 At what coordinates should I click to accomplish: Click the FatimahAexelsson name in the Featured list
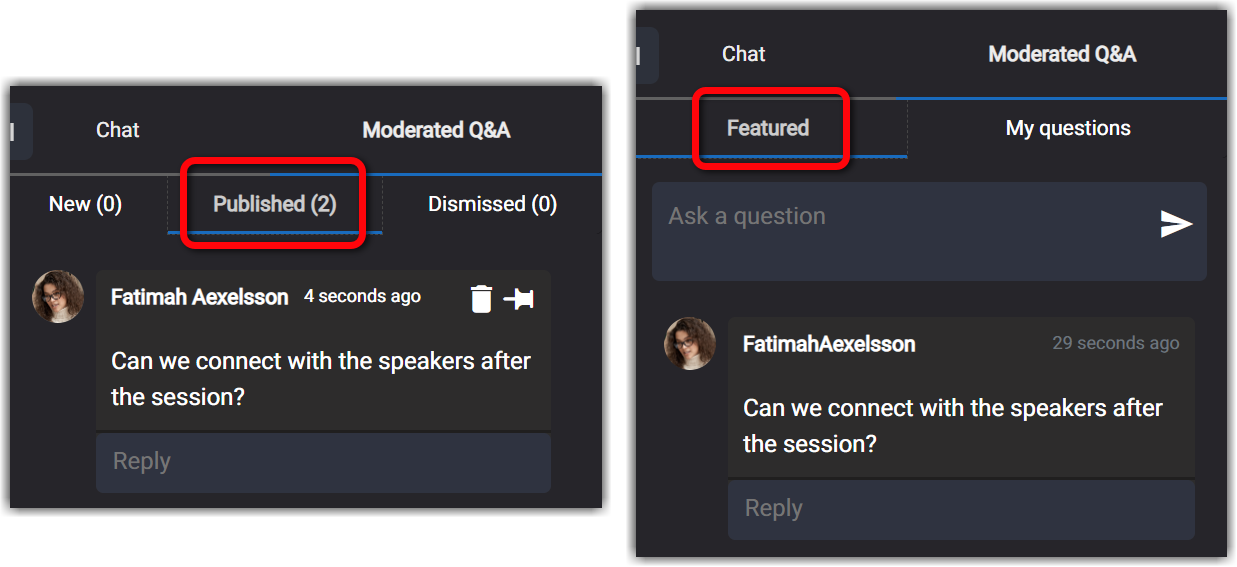click(829, 344)
